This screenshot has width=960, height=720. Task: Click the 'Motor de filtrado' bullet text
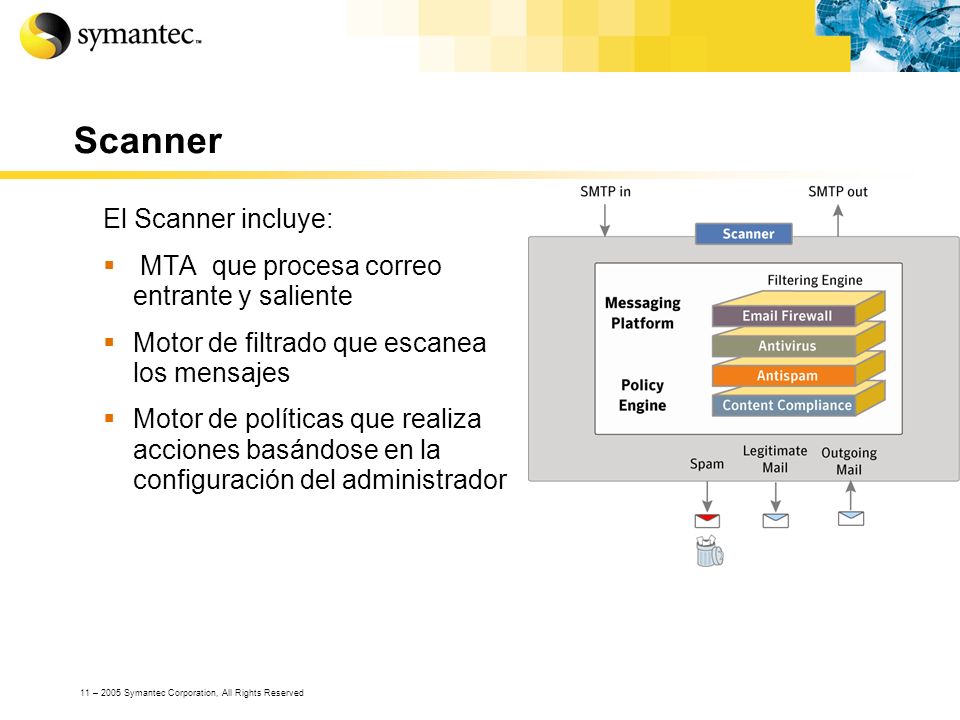309,358
